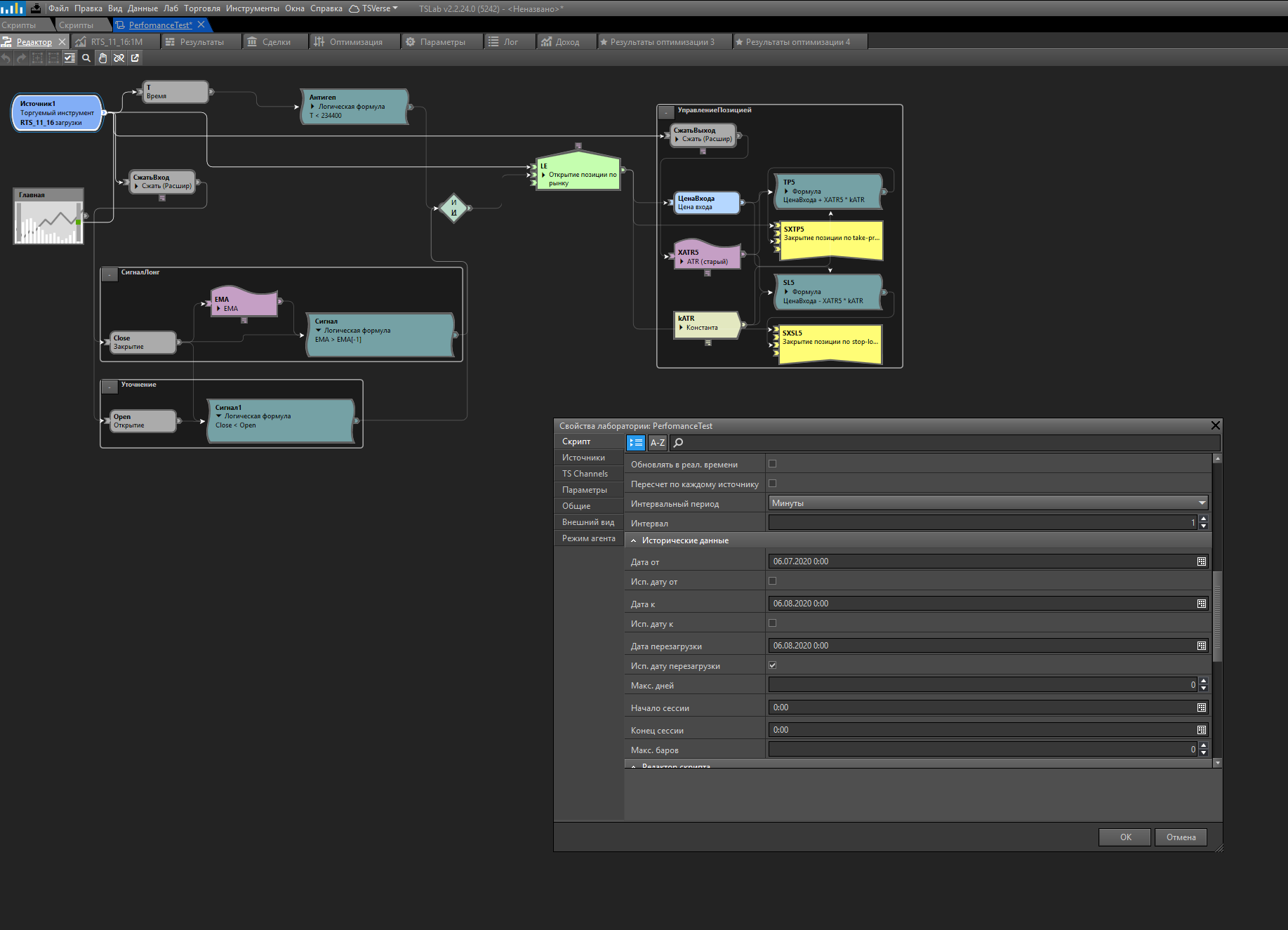Viewport: 1288px width, 930px height.
Task: Open calendar picker for 'Дата от' field
Action: coord(1202,562)
